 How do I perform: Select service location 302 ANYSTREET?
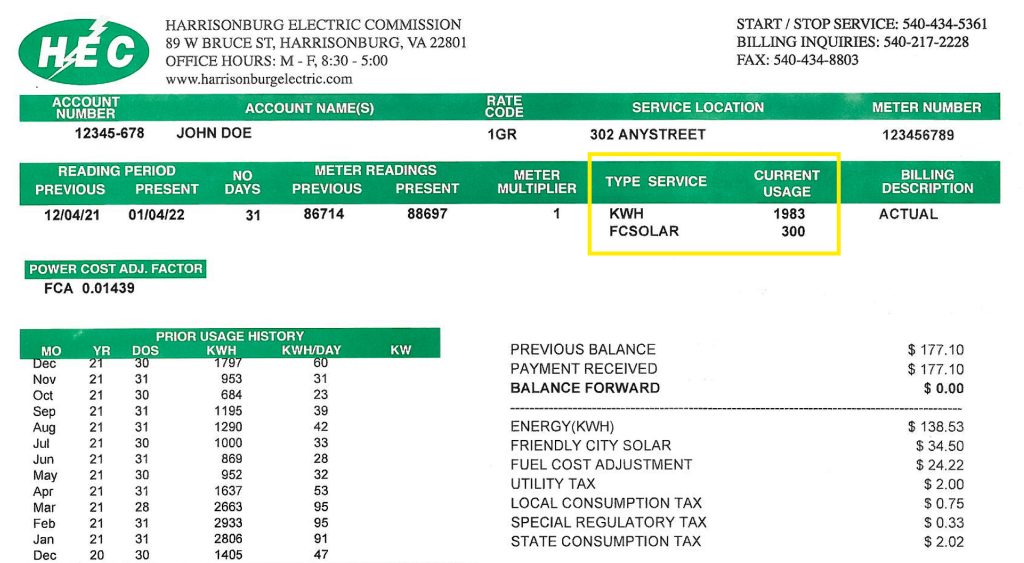[x=647, y=135]
